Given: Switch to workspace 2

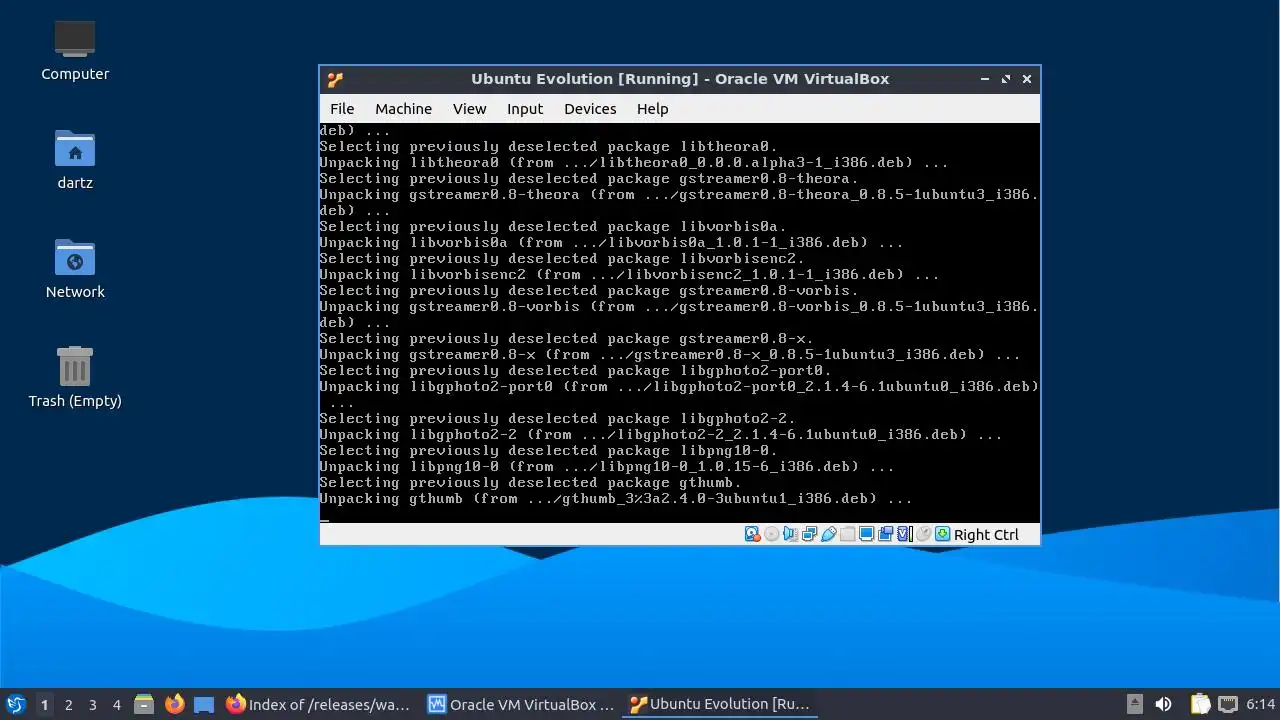Looking at the screenshot, I should tap(68, 704).
